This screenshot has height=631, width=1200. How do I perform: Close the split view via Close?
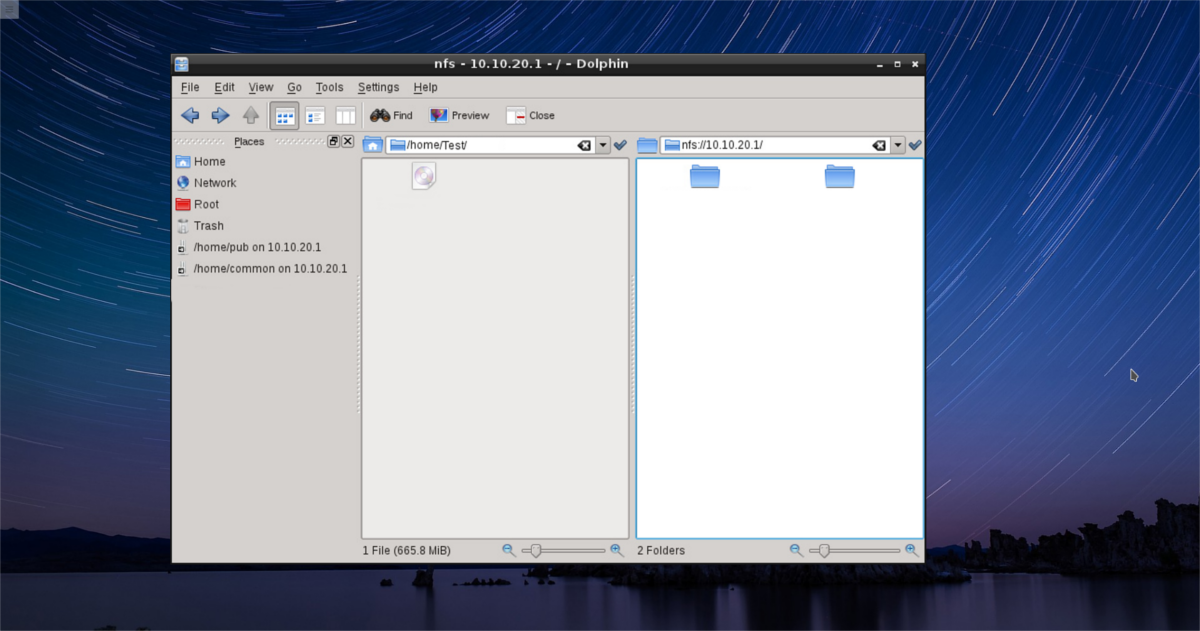tap(530, 115)
